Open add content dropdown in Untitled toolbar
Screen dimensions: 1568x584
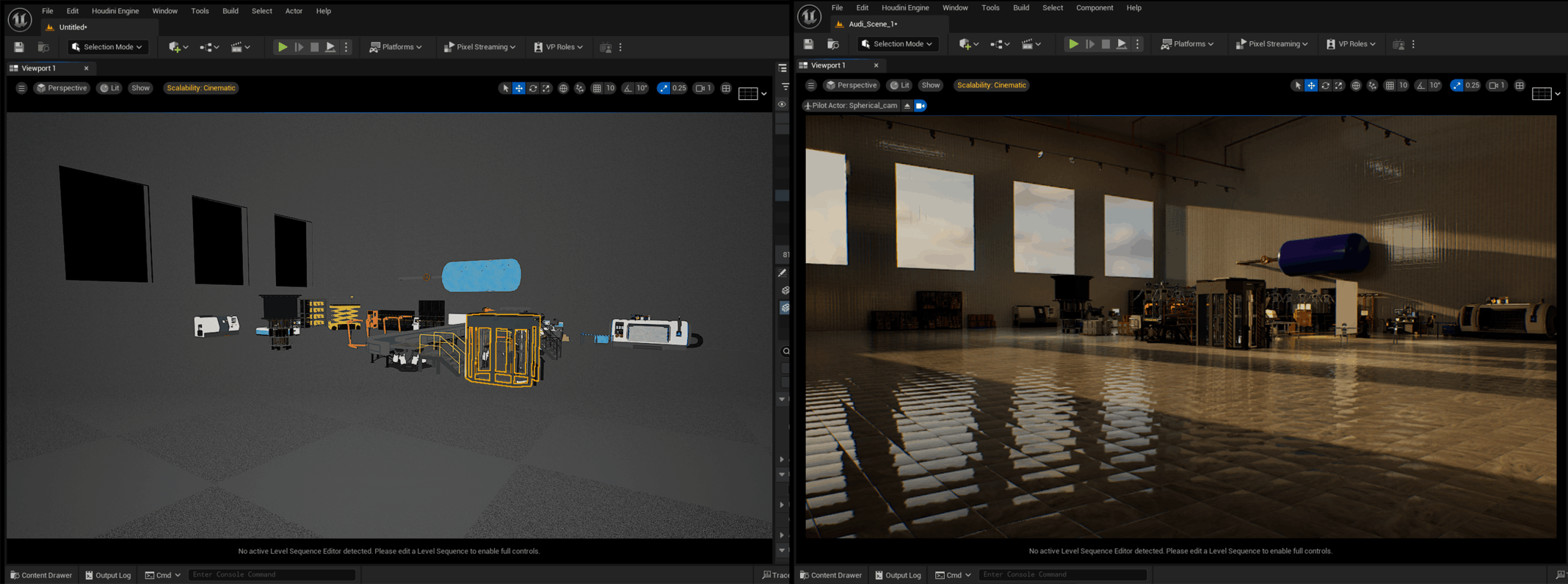pos(178,47)
